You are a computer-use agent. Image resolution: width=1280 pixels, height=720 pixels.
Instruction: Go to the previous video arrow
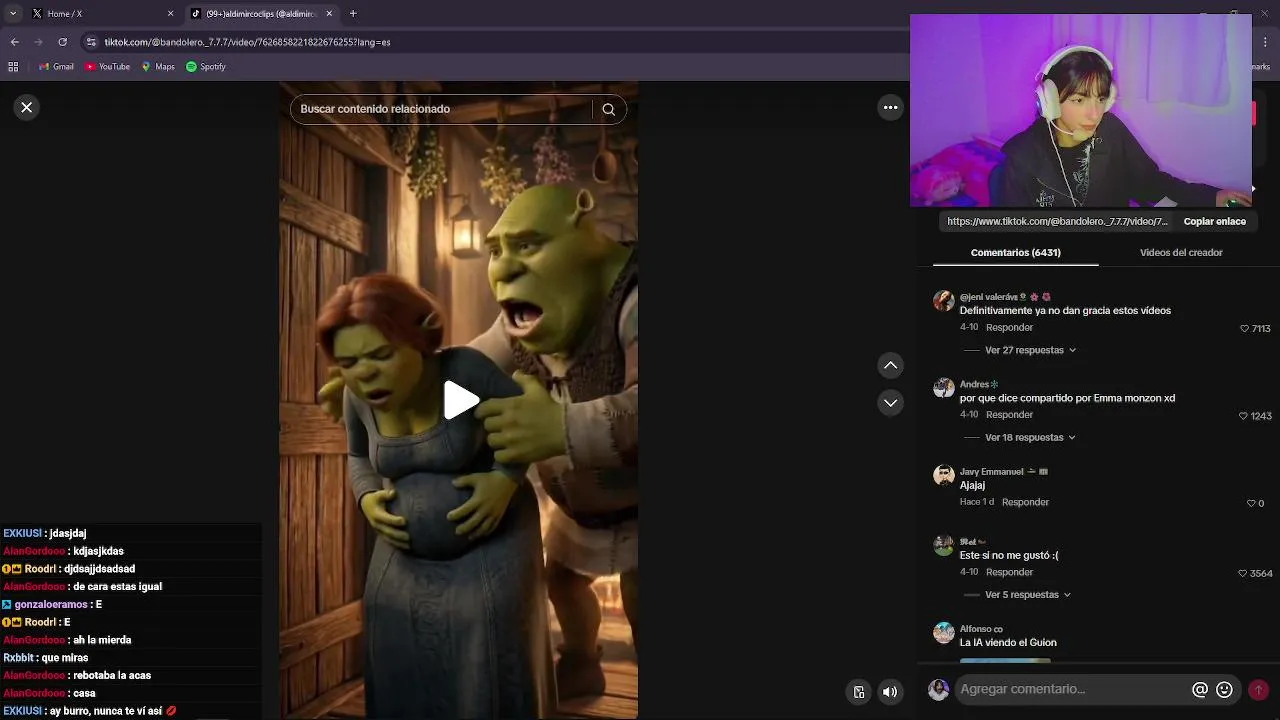(x=890, y=365)
